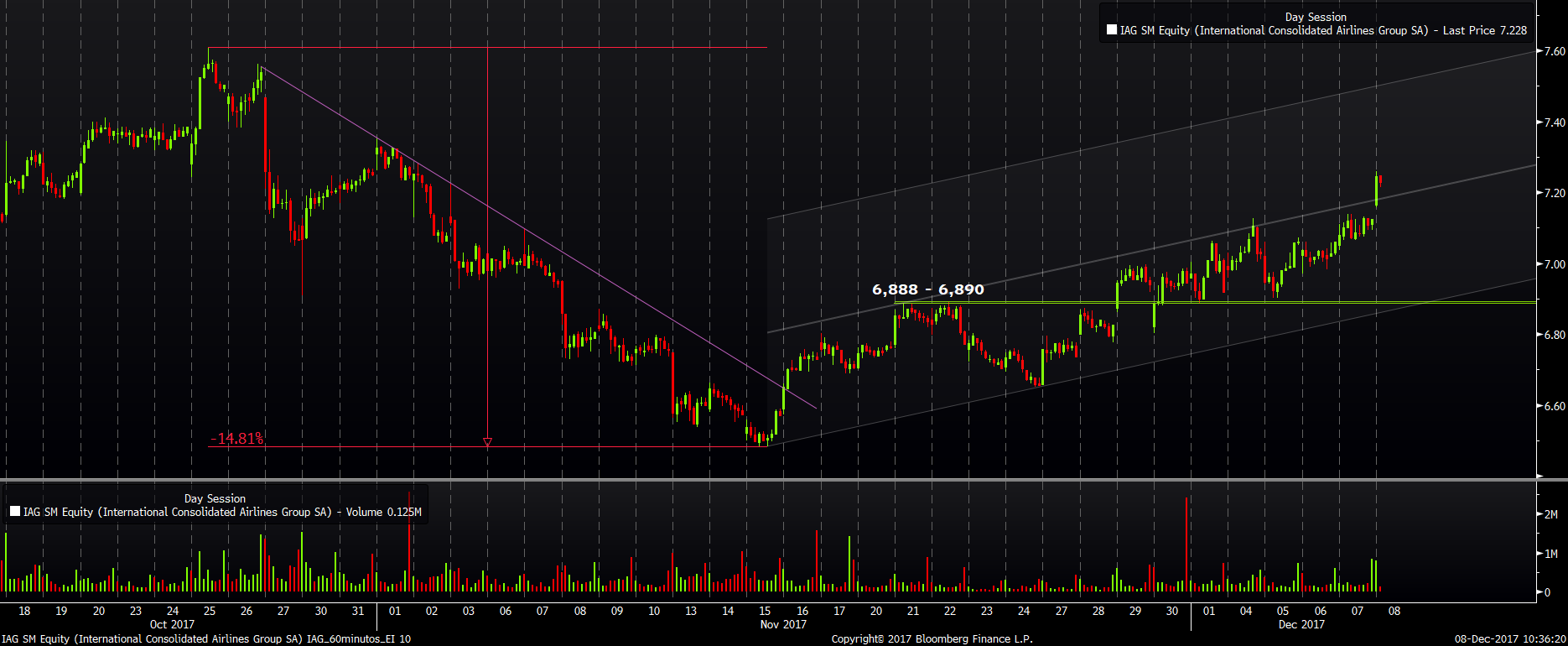Click the date label 31 on the time axis

(358, 611)
